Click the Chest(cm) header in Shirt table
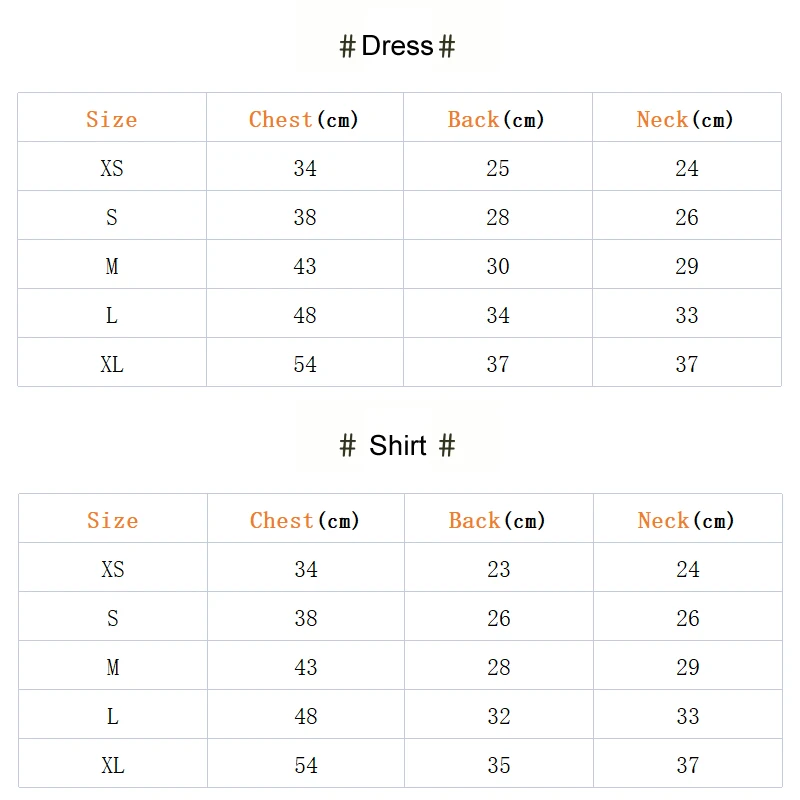 305,520
